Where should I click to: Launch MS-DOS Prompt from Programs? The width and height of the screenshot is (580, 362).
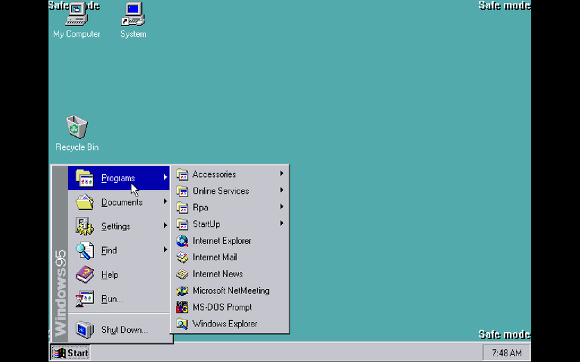[230, 307]
